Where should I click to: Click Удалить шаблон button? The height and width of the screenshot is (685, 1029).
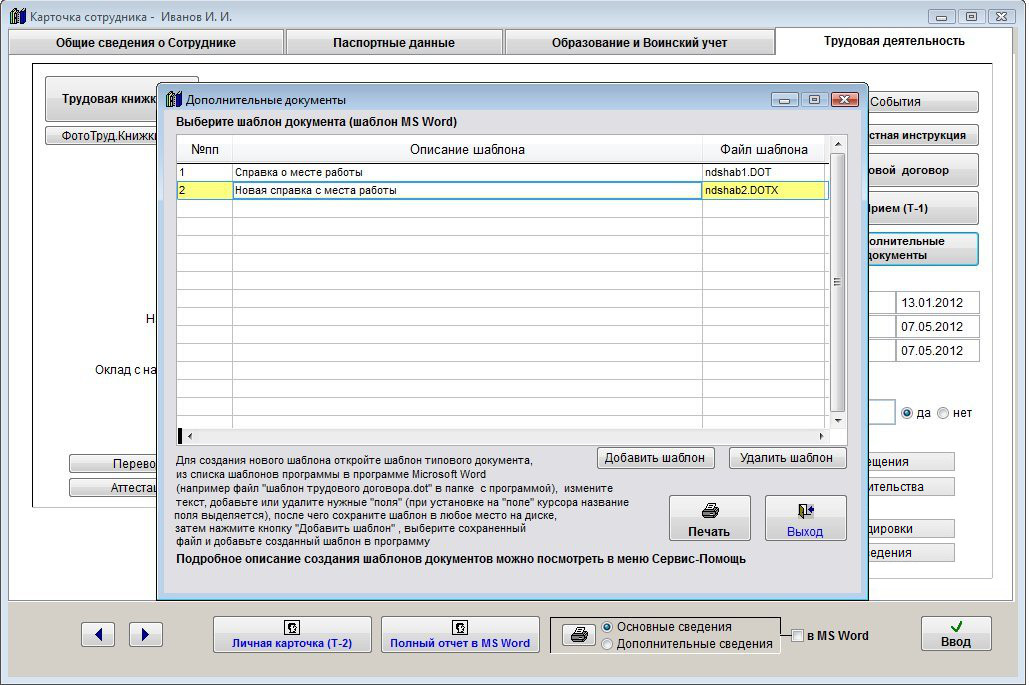click(x=787, y=458)
